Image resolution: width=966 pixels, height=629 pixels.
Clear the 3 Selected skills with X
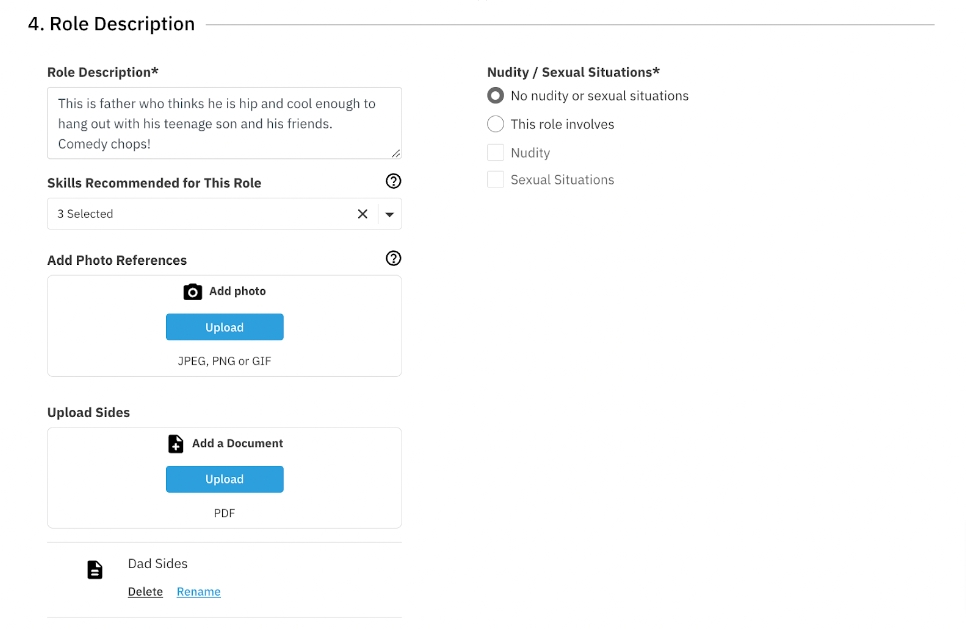pyautogui.click(x=362, y=214)
